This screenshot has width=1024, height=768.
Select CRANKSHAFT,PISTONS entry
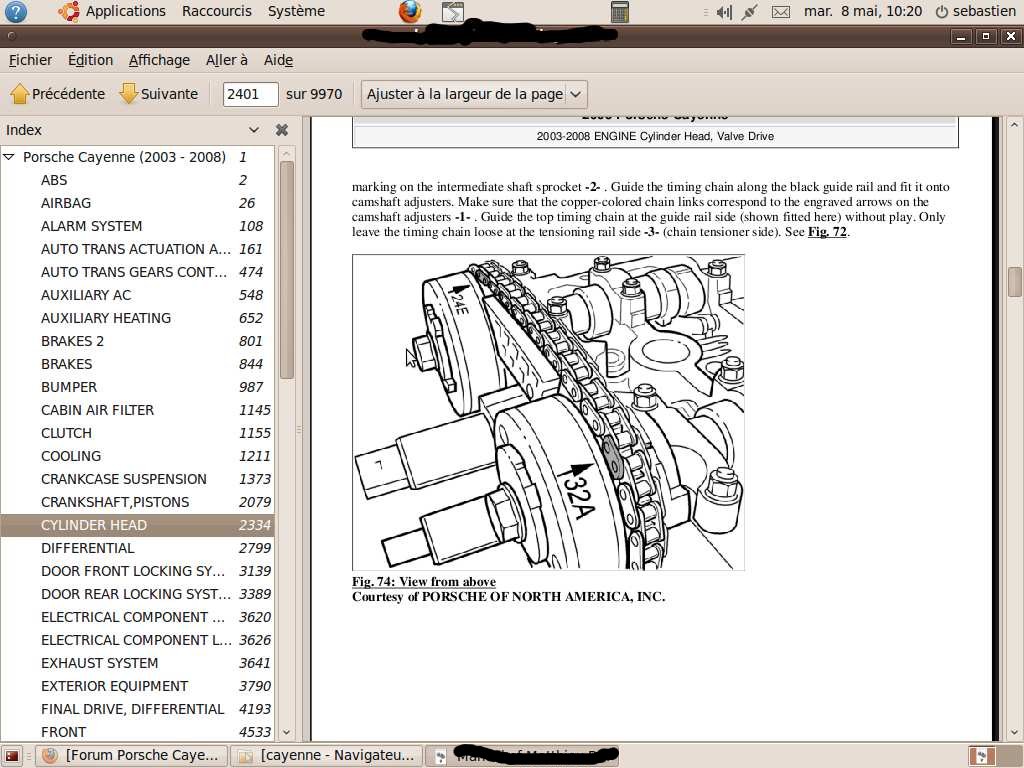pyautogui.click(x=137, y=502)
